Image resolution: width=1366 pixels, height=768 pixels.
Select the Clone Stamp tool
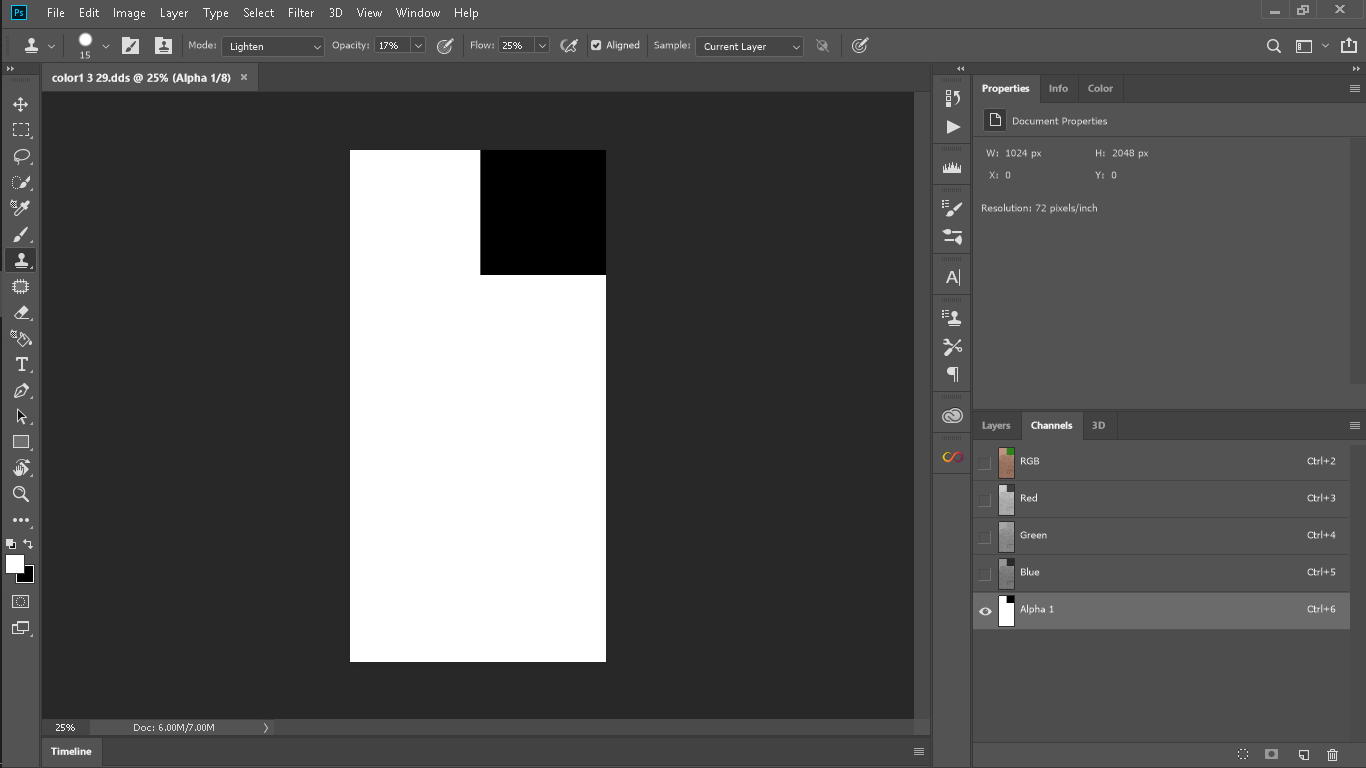tap(21, 260)
